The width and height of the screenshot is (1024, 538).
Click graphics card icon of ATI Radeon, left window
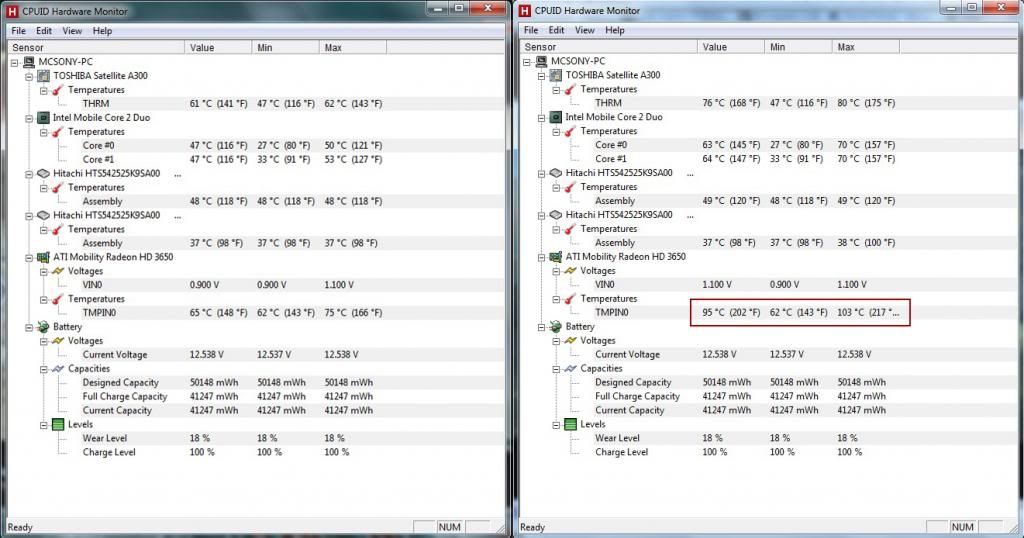[x=43, y=257]
